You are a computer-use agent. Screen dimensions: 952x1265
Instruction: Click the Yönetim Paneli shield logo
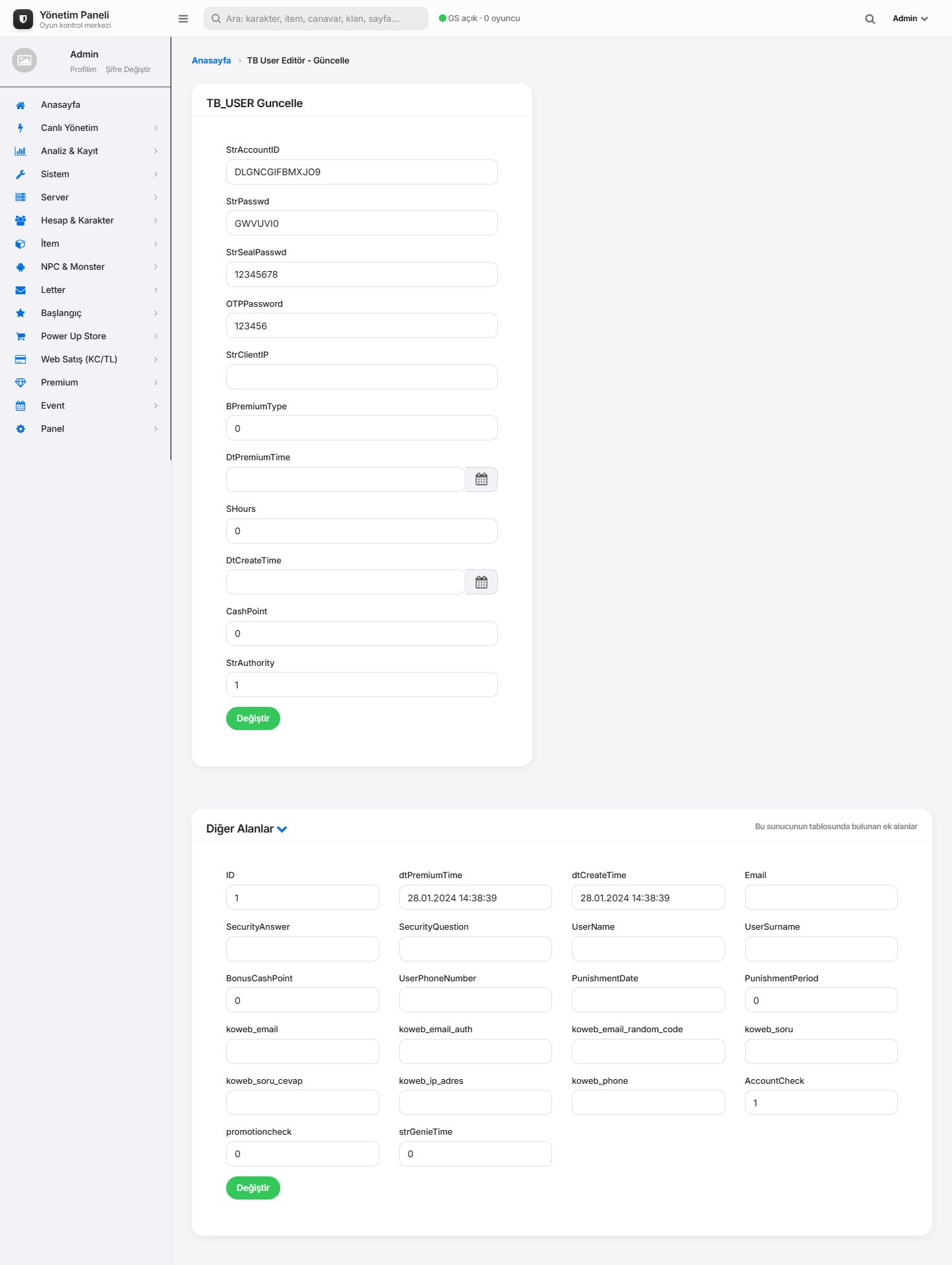click(x=23, y=19)
